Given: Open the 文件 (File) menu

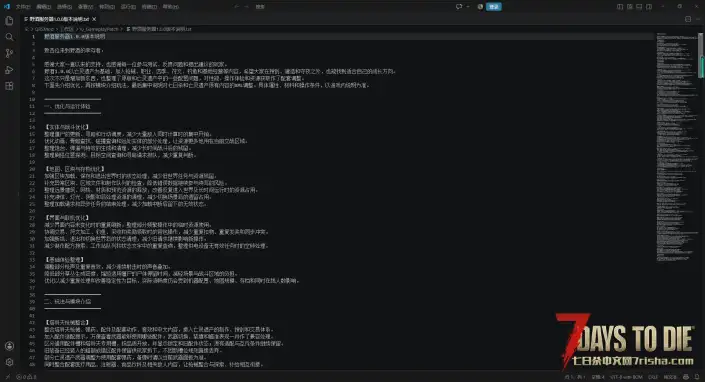Looking at the screenshot, I should pos(22,7).
